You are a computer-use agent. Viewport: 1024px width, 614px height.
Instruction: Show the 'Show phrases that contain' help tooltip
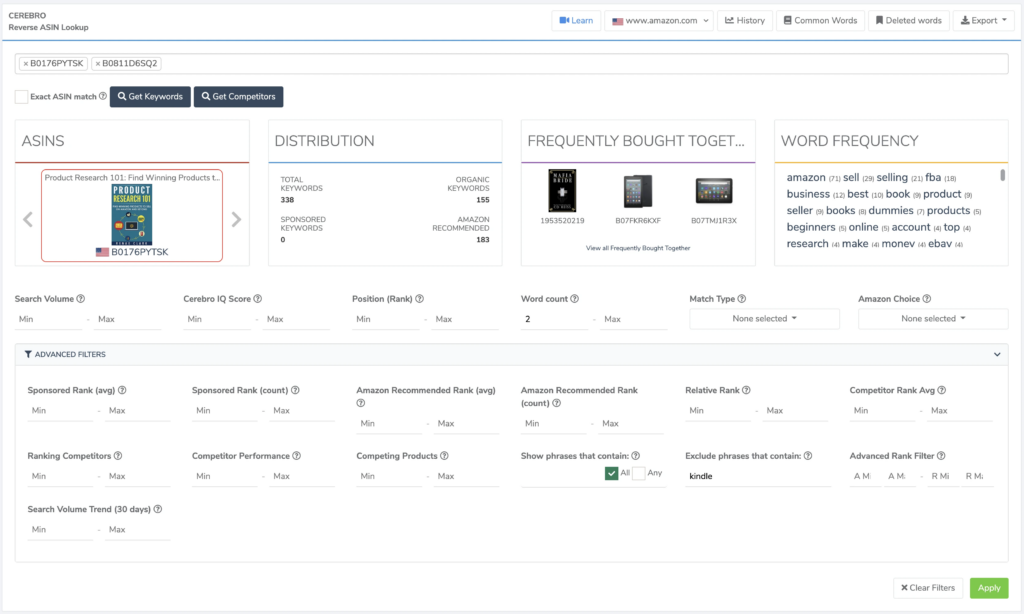click(635, 456)
